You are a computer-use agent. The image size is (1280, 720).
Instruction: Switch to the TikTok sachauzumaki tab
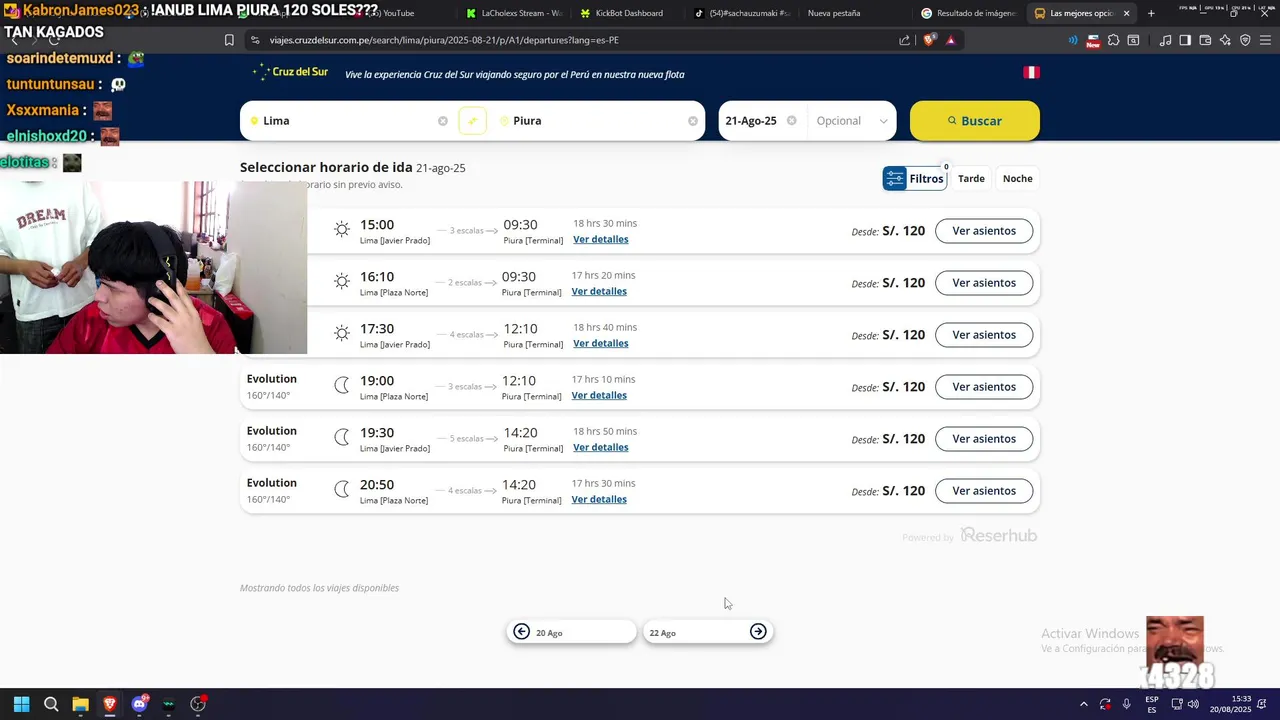pos(742,13)
